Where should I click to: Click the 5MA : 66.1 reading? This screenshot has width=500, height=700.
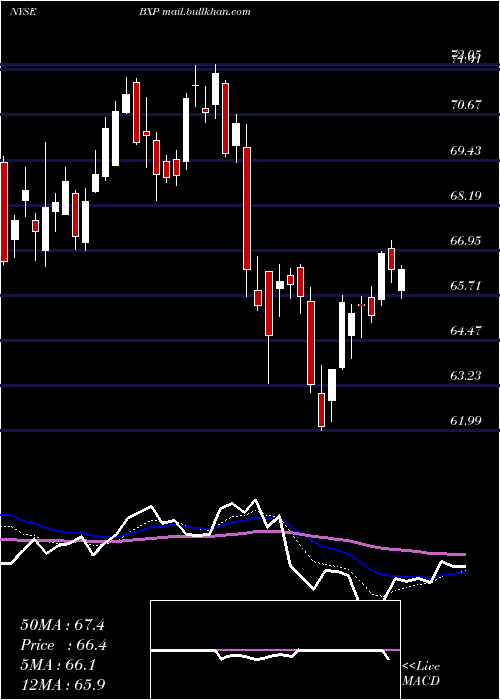coord(58,665)
